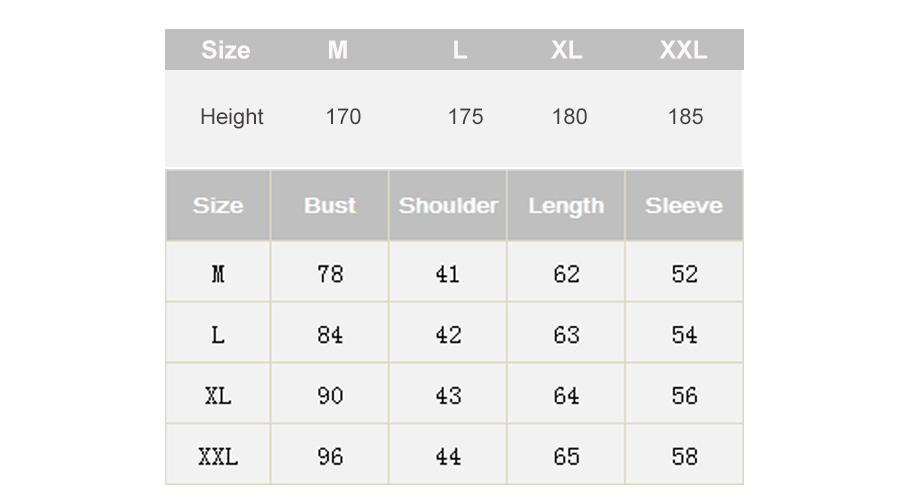Click bust measurement 78 in M row
The height and width of the screenshot is (500, 898).
coord(330,274)
